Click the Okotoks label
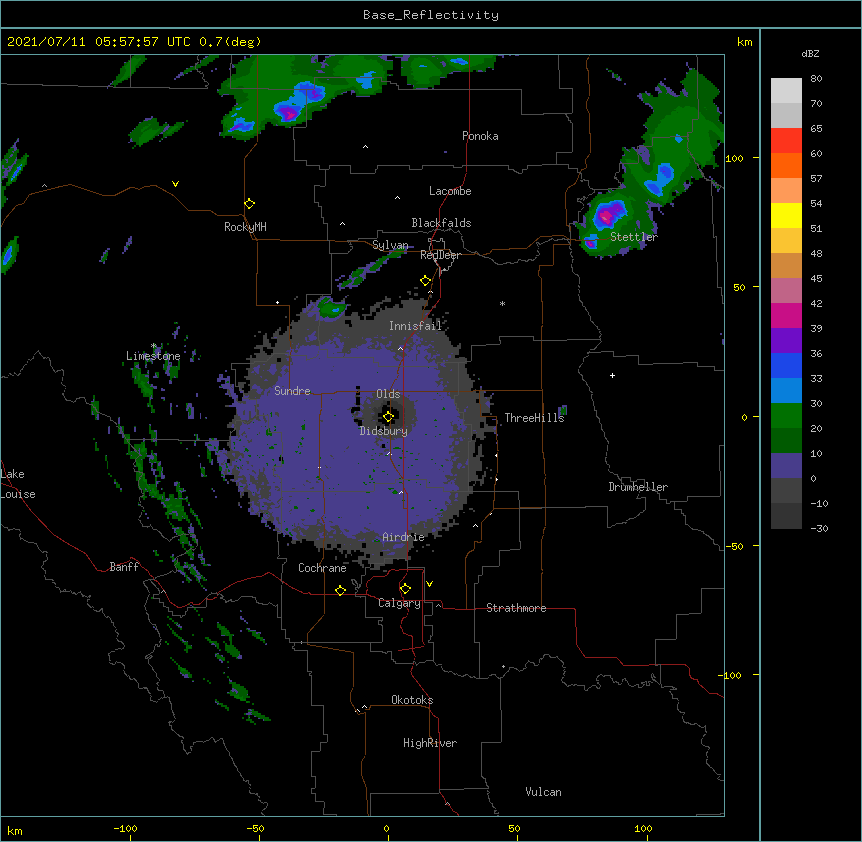The width and height of the screenshot is (862, 842). point(412,700)
